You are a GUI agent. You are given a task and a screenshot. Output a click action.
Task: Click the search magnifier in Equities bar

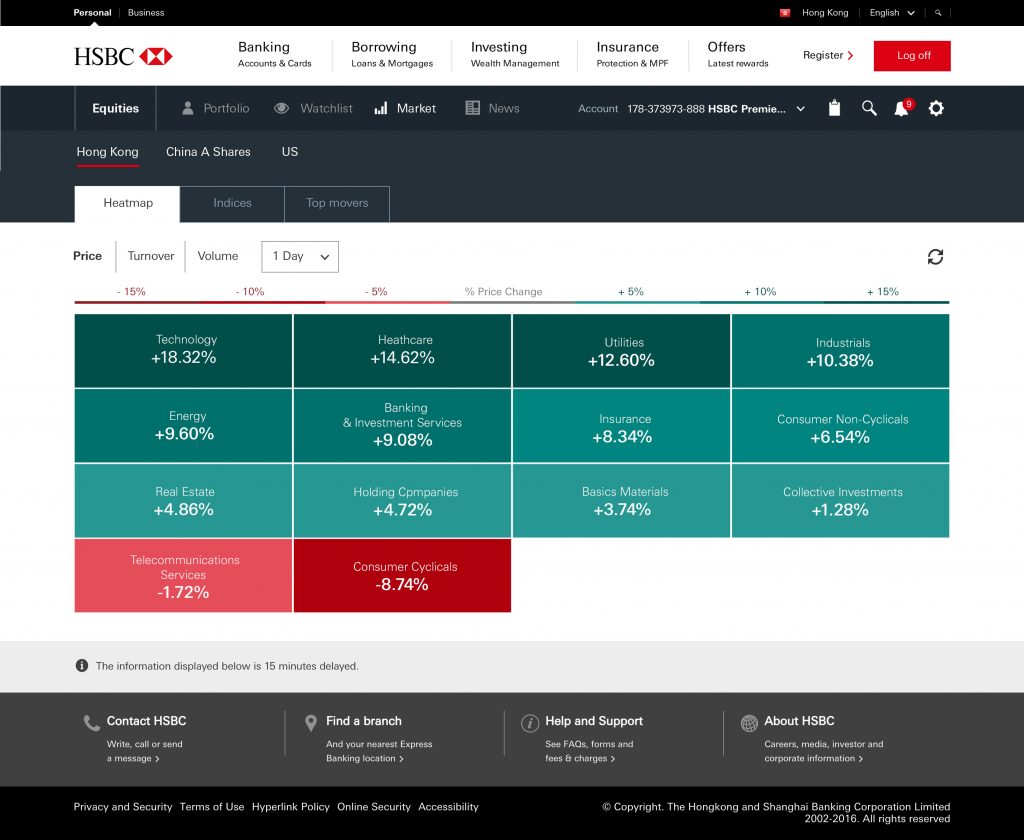tap(869, 108)
